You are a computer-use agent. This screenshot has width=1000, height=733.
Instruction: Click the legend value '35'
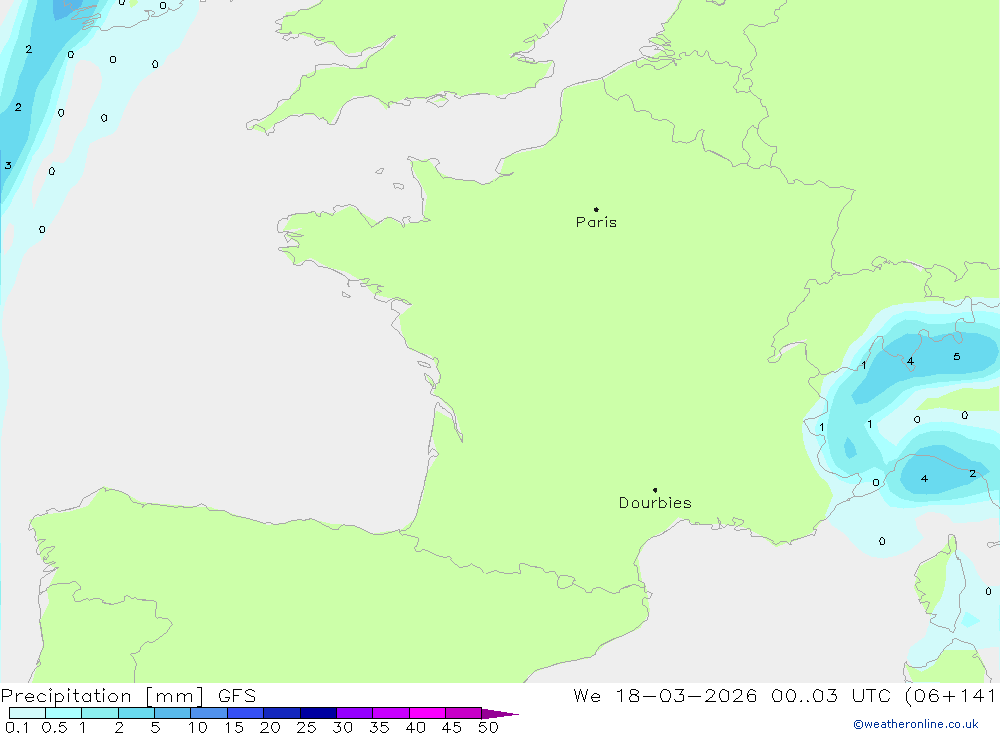[379, 727]
